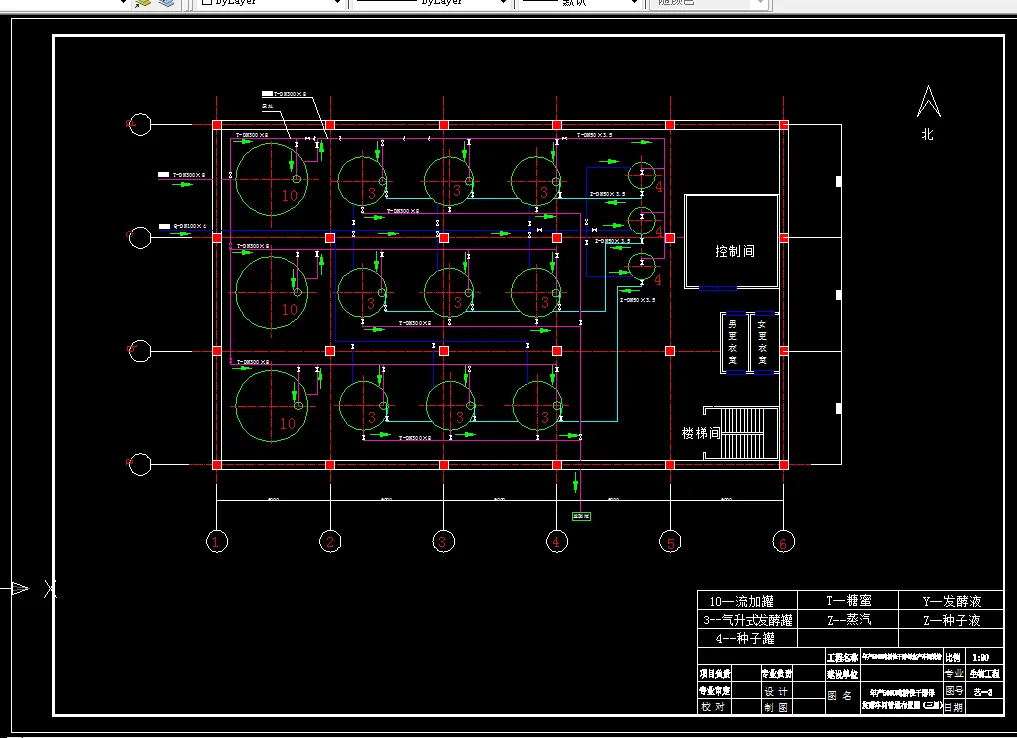Image resolution: width=1017 pixels, height=738 pixels.
Task: Open the ByLayer linetype dropdown
Action: click(429, 3)
